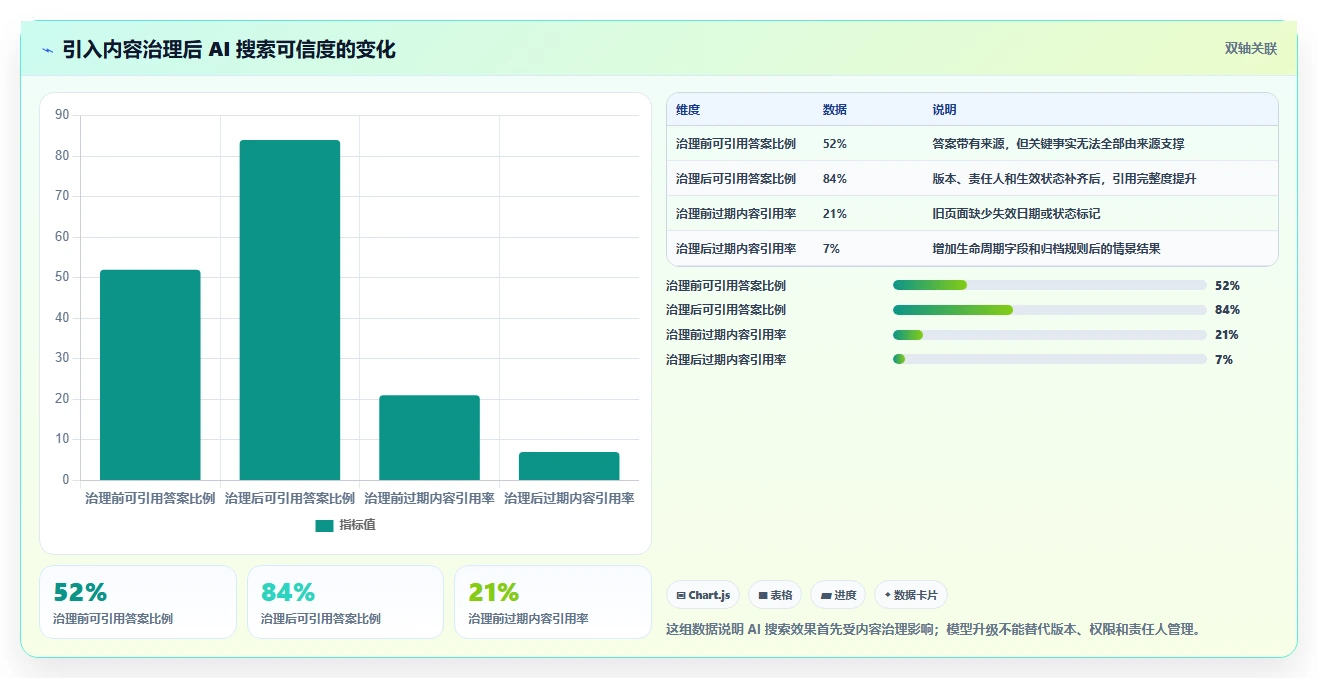Click progress list label 治理后过期内容引用率
1318x678 pixels.
(x=726, y=360)
